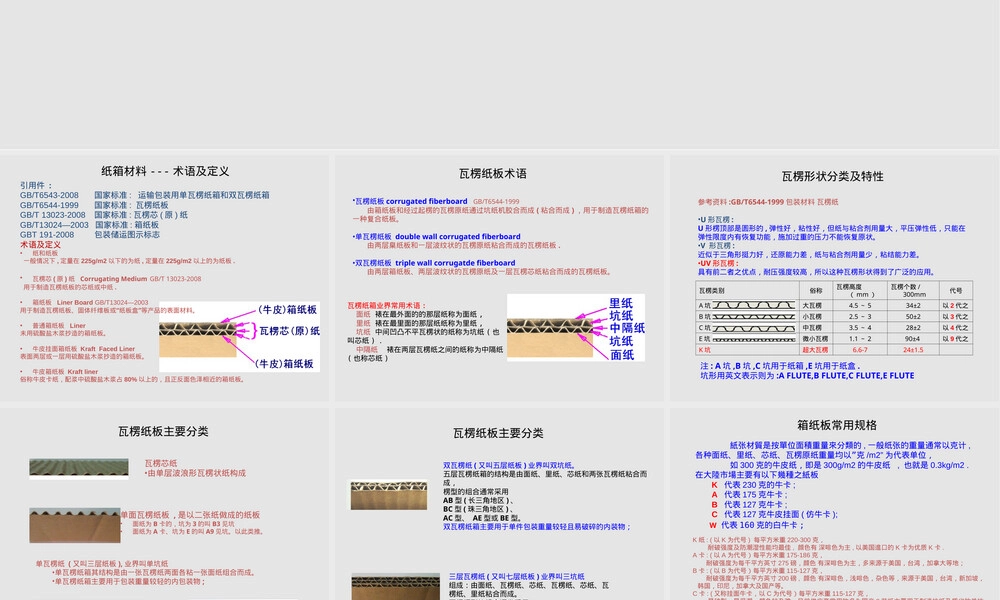The height and width of the screenshot is (600, 1000).
Task: Click the 代号 table header
Action: [x=955, y=291]
